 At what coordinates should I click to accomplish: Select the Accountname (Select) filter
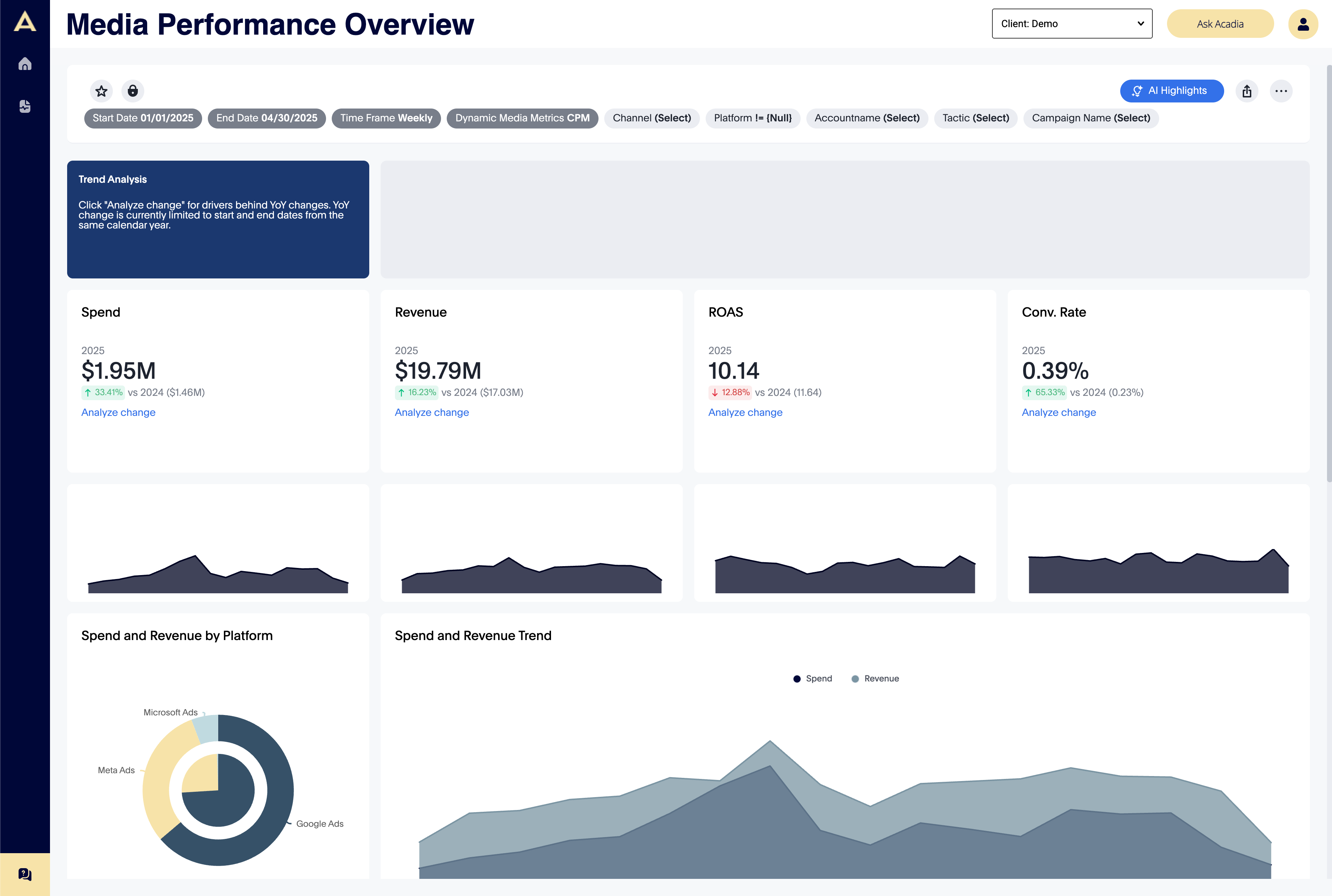click(867, 118)
